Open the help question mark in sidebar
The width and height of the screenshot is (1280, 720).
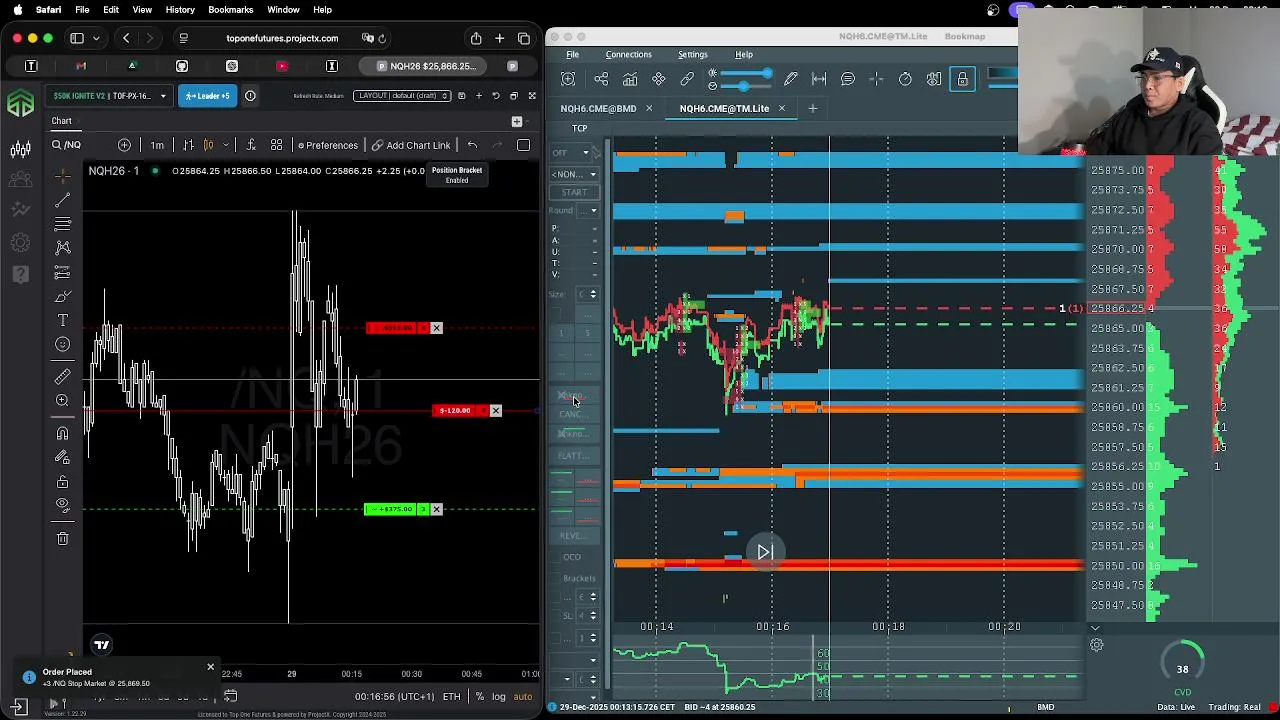20,273
